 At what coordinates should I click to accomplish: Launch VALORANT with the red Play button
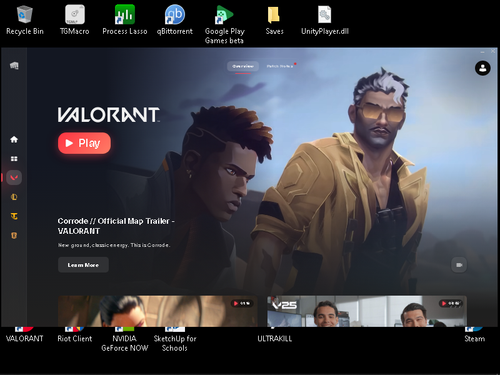pos(84,143)
